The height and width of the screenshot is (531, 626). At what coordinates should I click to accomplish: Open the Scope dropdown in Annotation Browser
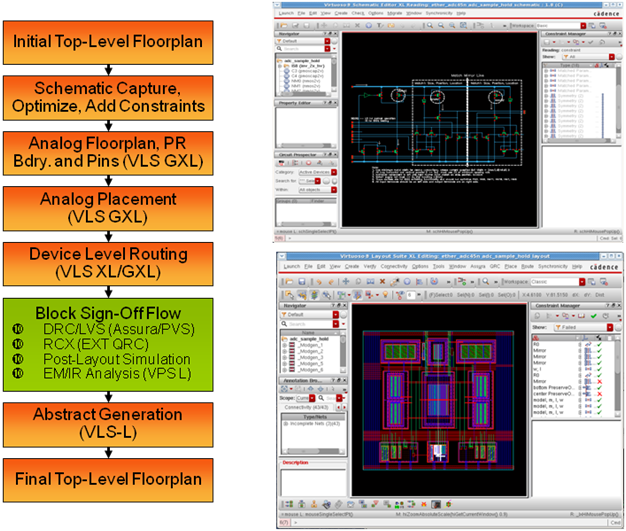[x=312, y=398]
